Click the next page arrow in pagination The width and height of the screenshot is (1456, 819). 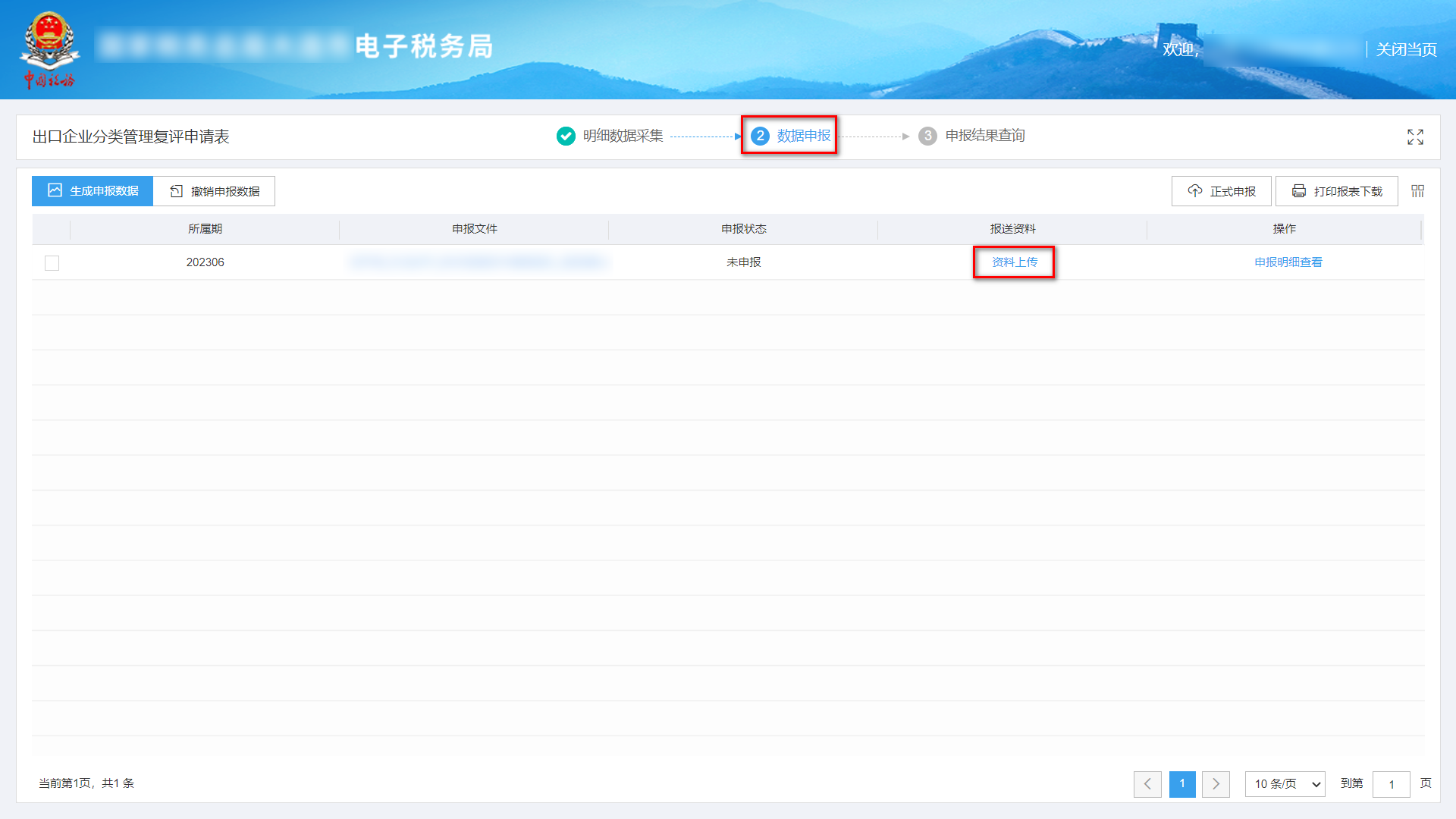click(1216, 784)
